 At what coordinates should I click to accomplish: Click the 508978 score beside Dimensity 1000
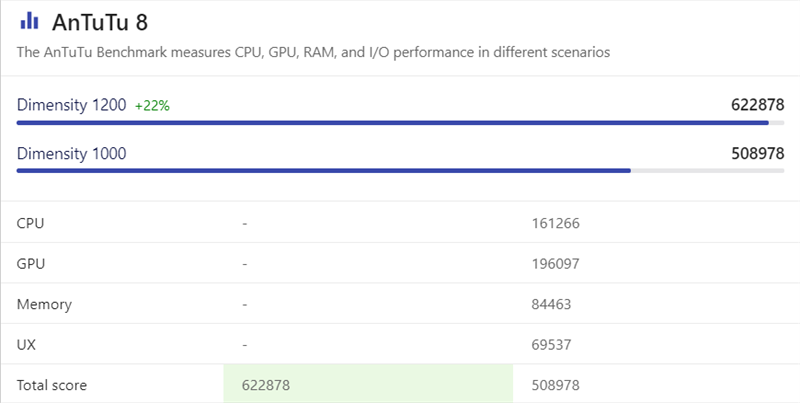click(757, 153)
